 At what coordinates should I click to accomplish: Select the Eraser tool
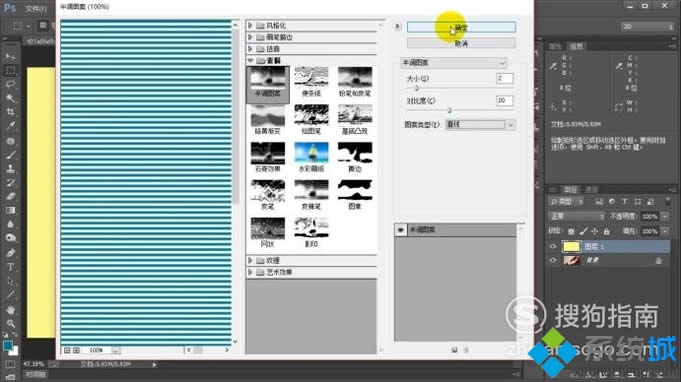(x=10, y=196)
